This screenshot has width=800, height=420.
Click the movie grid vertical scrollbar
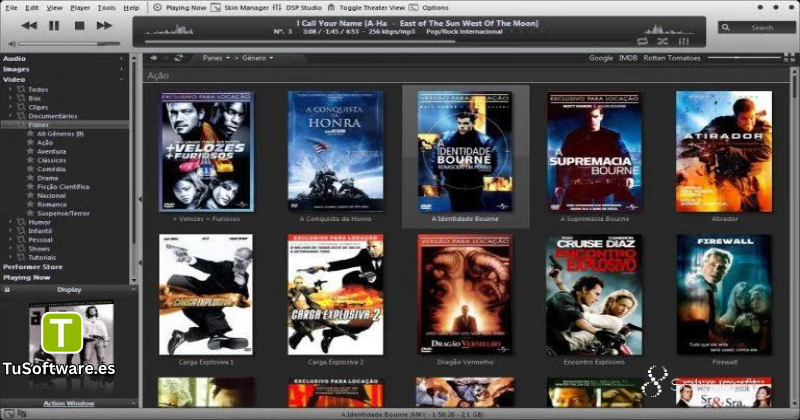tap(793, 237)
